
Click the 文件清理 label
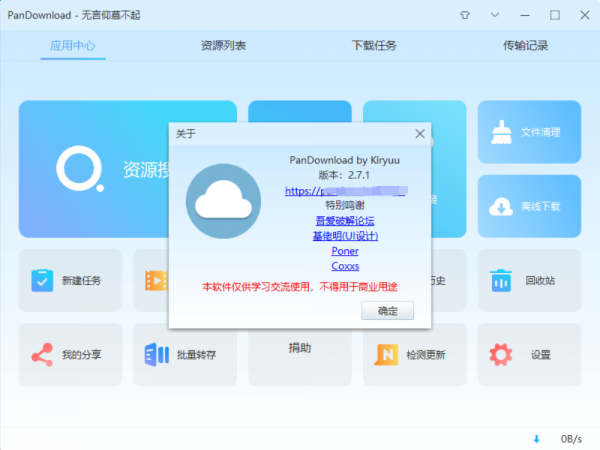(x=540, y=132)
